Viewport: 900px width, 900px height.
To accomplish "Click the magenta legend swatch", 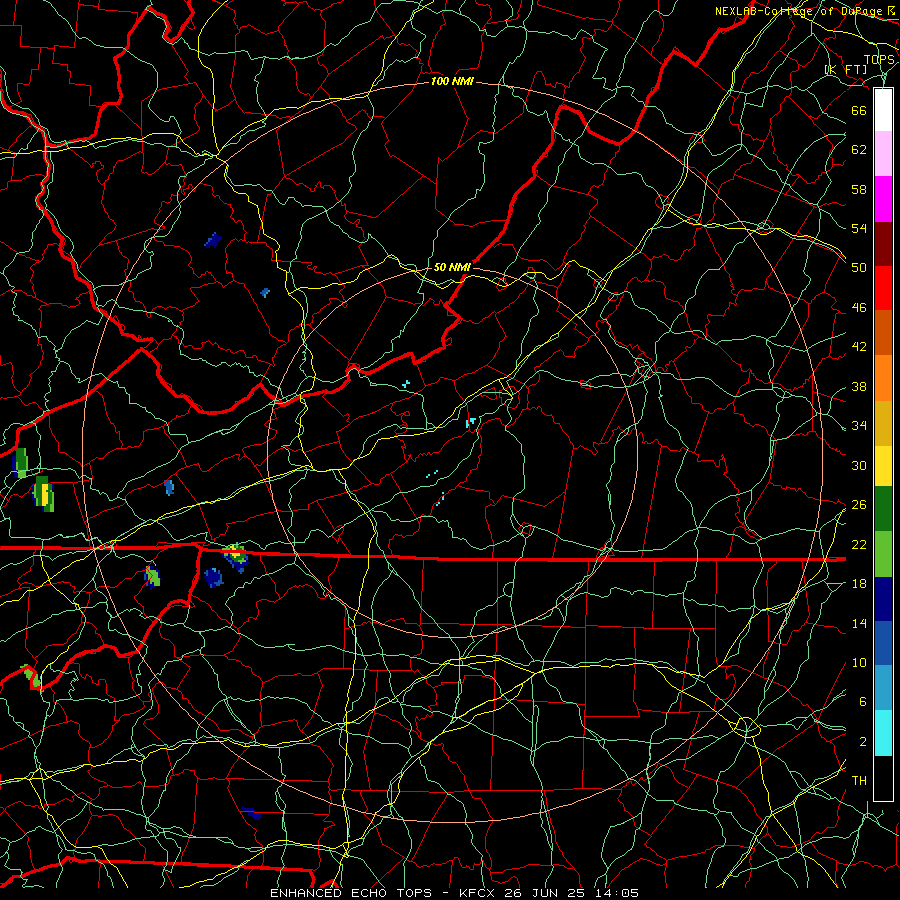I will pos(883,199).
